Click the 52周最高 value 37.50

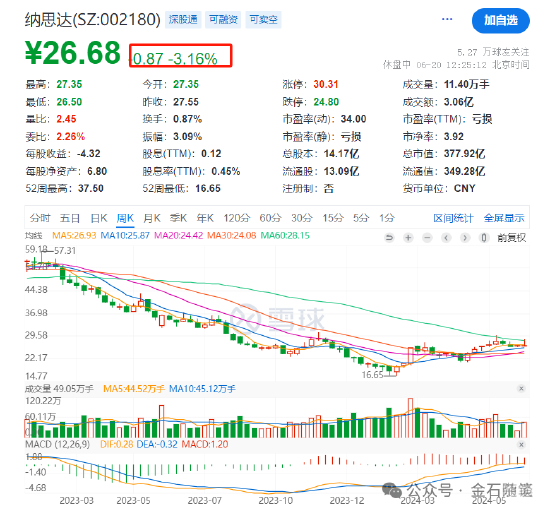(91, 188)
